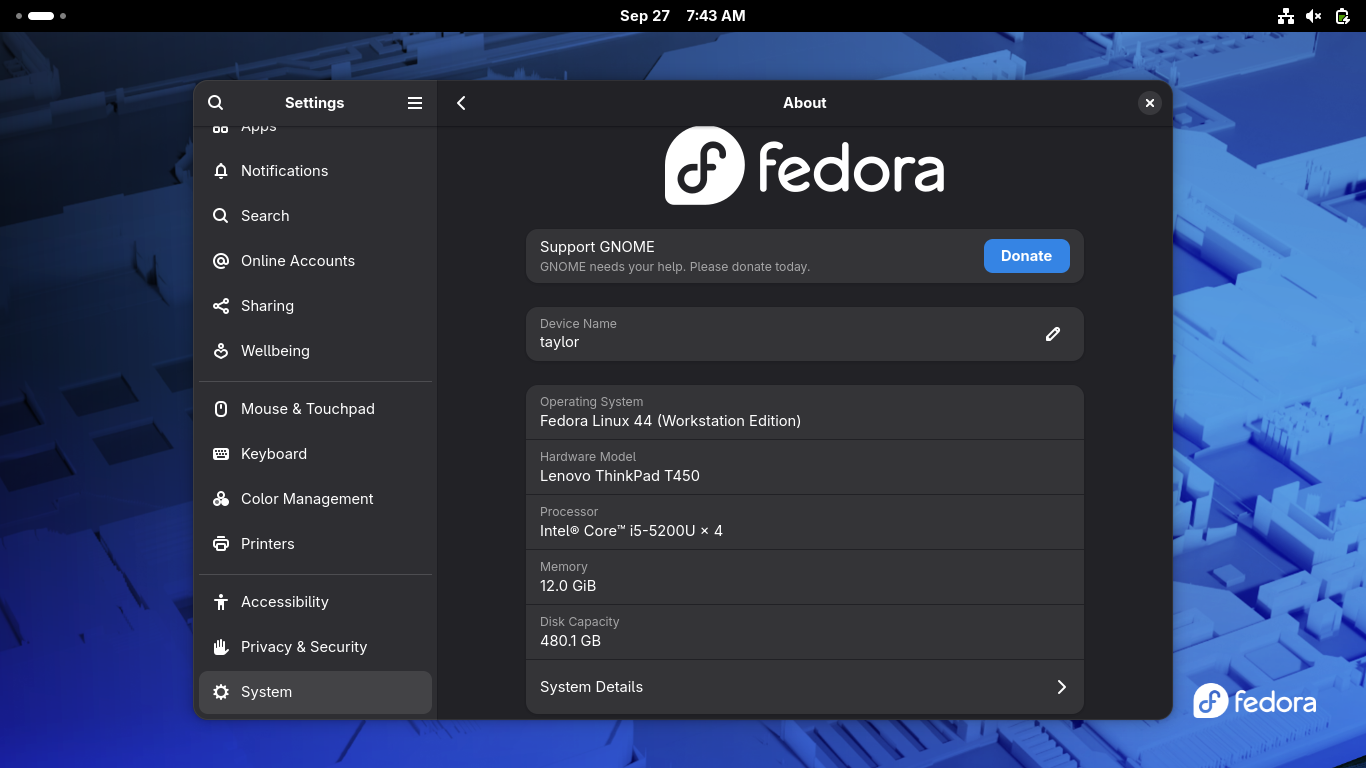Open the Settings hamburger menu
1366x768 pixels.
pos(415,103)
